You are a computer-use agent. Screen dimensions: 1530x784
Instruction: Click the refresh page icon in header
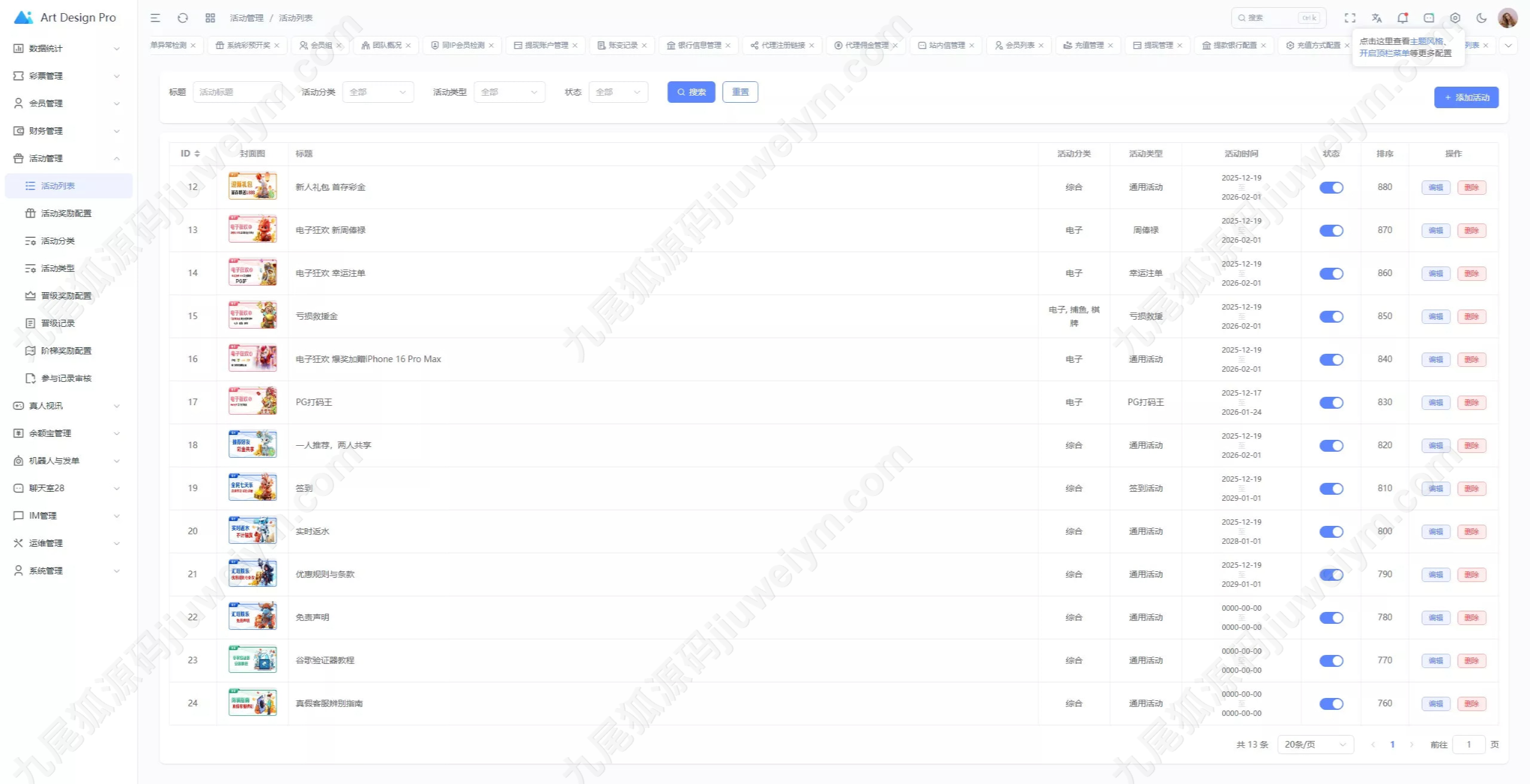[x=183, y=18]
